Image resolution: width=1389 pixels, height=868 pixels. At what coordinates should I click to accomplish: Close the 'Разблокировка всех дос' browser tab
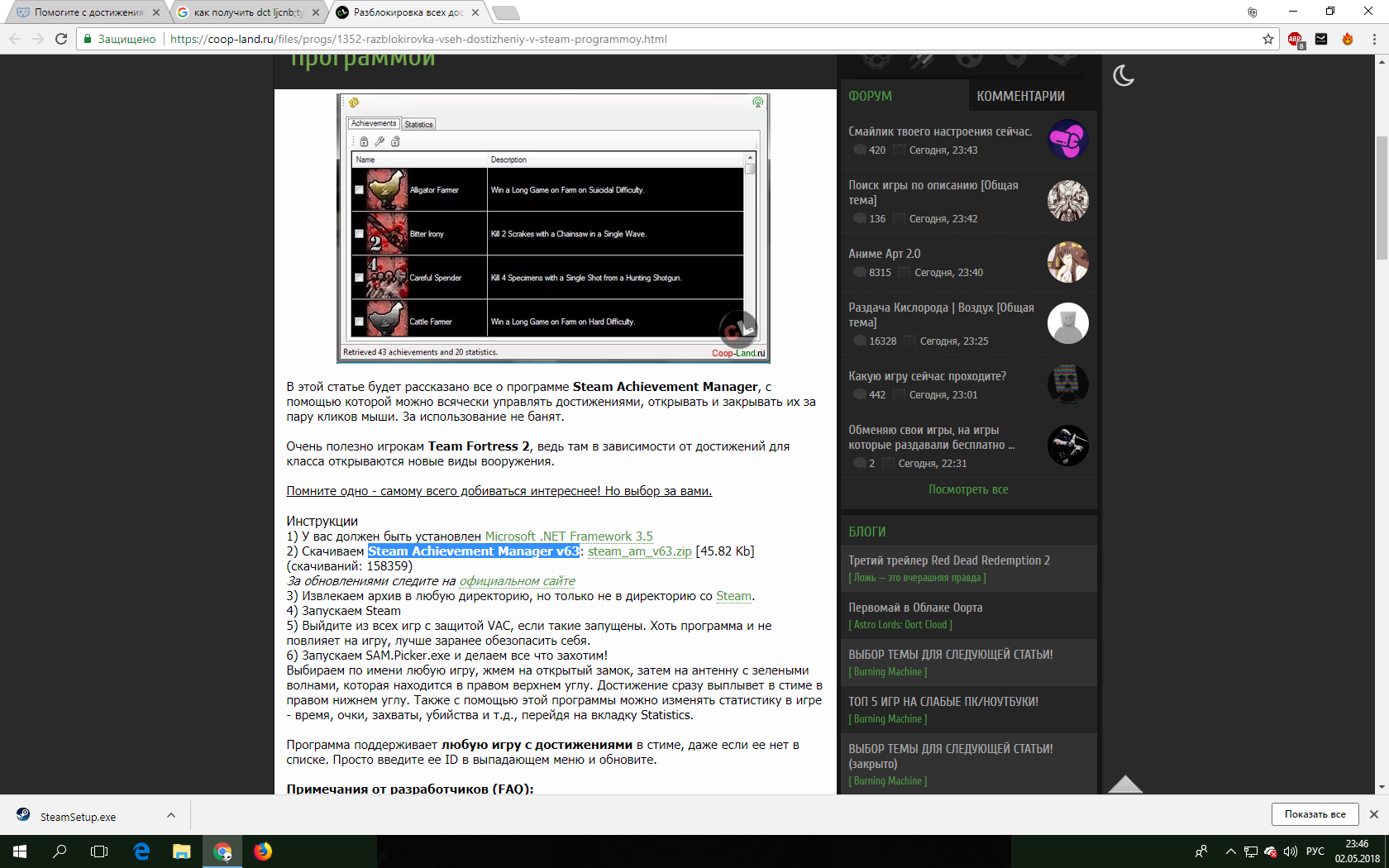[x=475, y=12]
